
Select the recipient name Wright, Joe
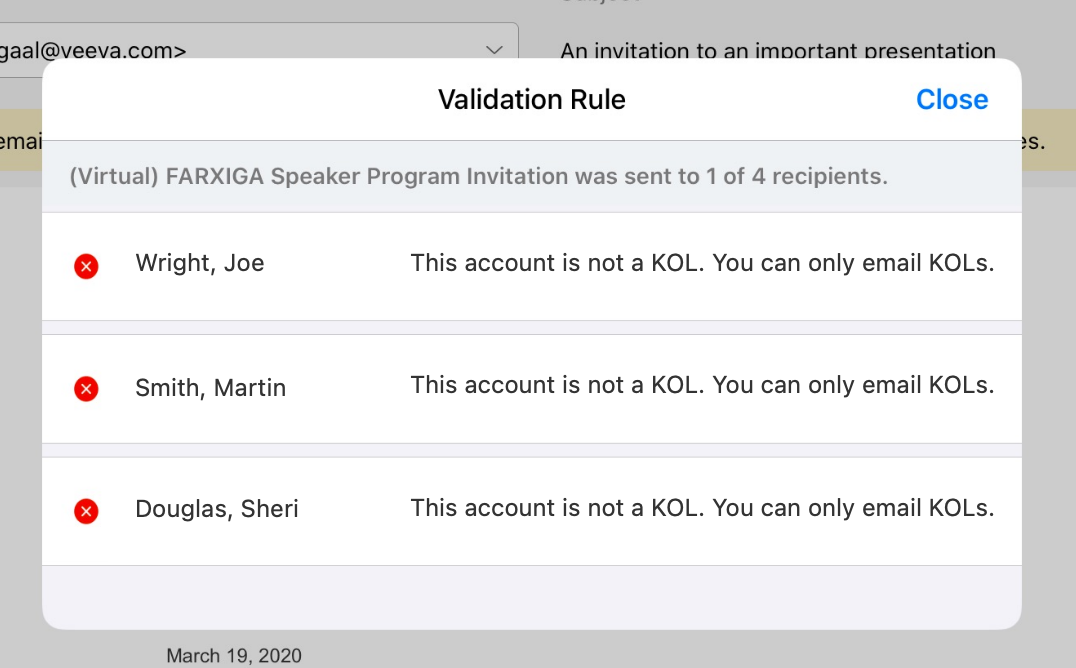(200, 264)
